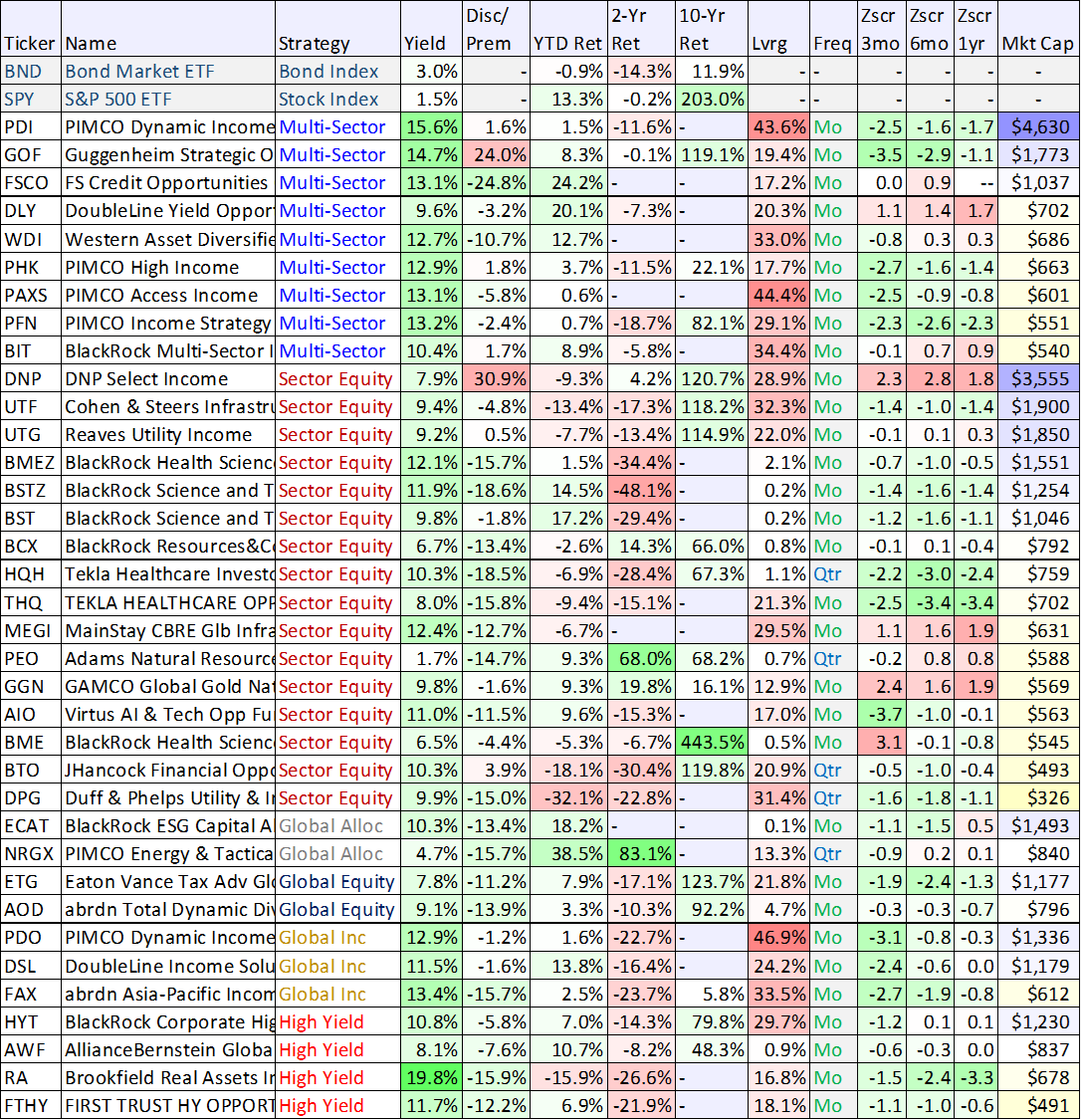Click DSL Global Inc strategy cell
The width and height of the screenshot is (1081, 1120).
point(337,967)
